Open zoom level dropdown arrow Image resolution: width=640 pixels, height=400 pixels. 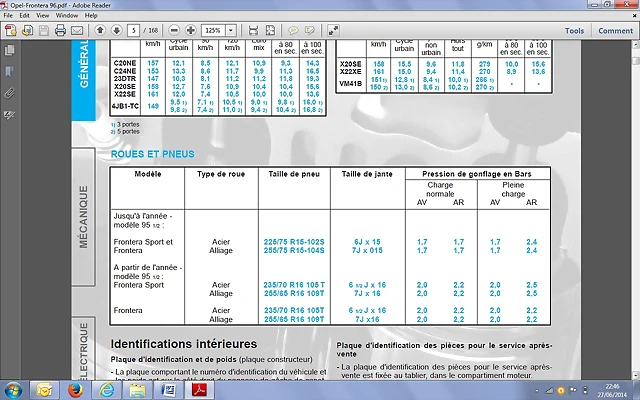pyautogui.click(x=231, y=30)
